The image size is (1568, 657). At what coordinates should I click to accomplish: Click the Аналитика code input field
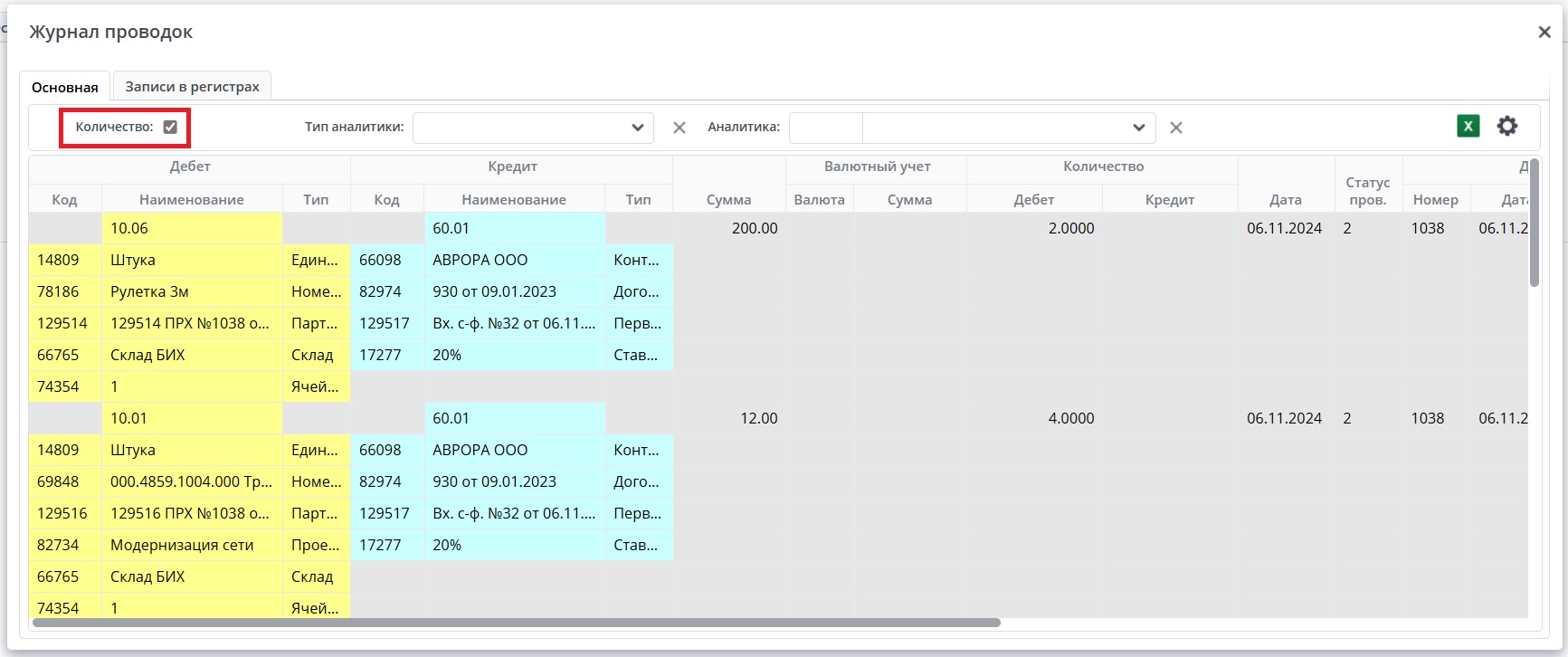pyautogui.click(x=825, y=128)
